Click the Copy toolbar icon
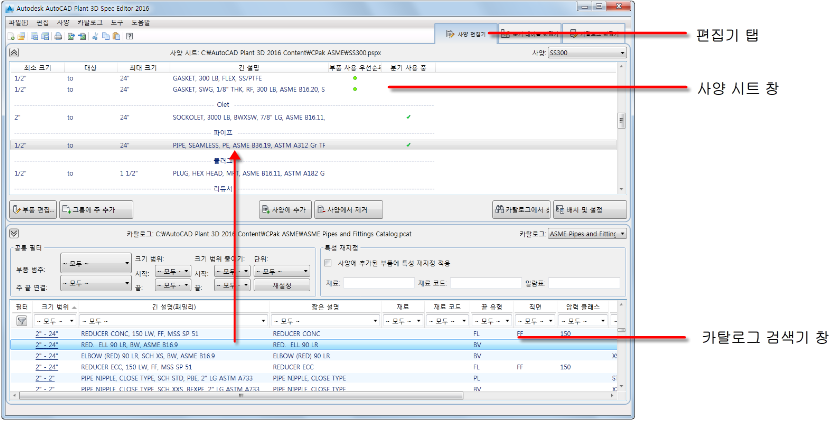The image size is (832, 421). pos(106,36)
